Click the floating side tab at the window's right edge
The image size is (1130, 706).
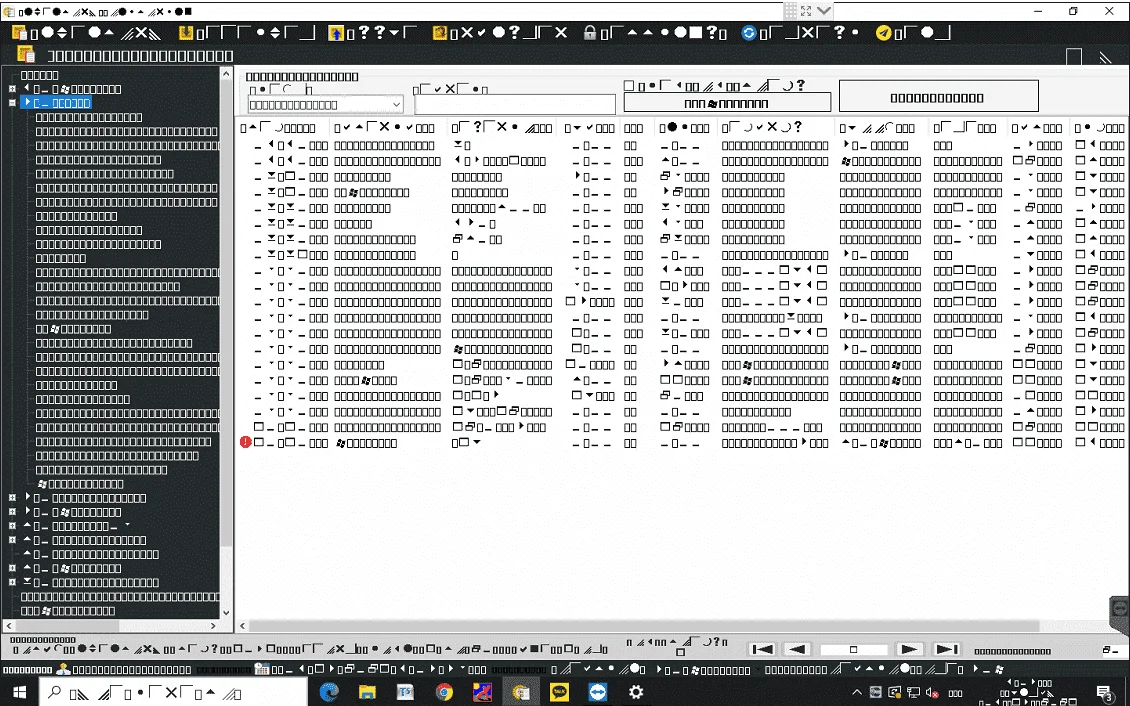pyautogui.click(x=1119, y=616)
